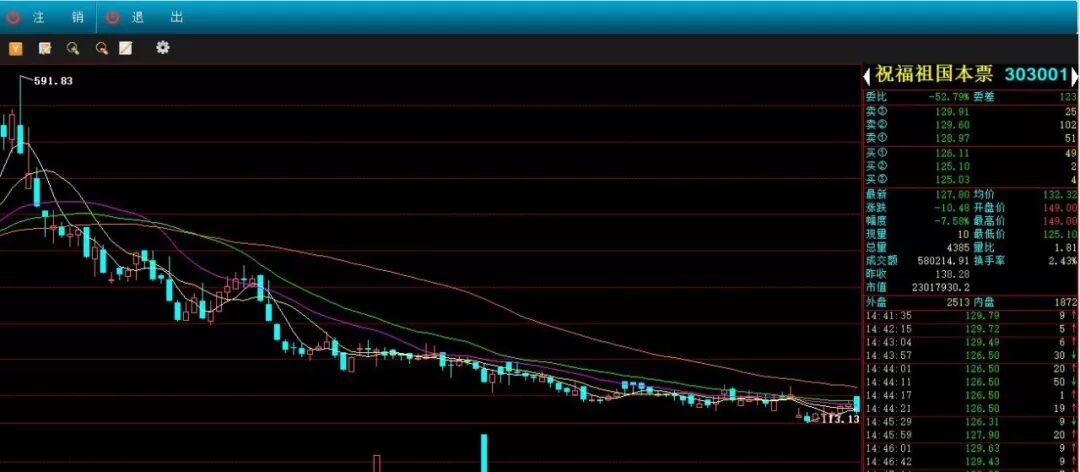Viewport: 1080px width, 472px height.
Task: Click the 591.83 high price label
Action: (x=53, y=81)
